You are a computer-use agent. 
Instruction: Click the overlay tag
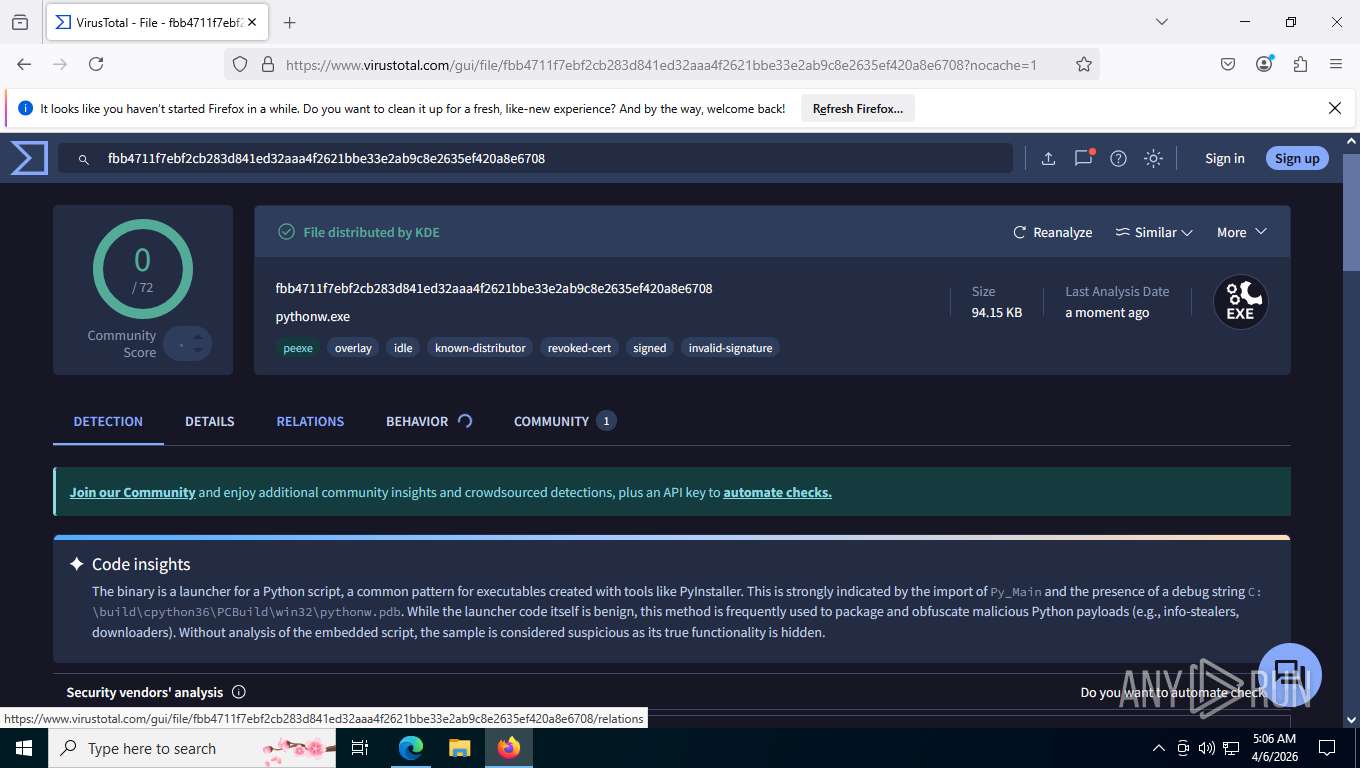tap(353, 348)
